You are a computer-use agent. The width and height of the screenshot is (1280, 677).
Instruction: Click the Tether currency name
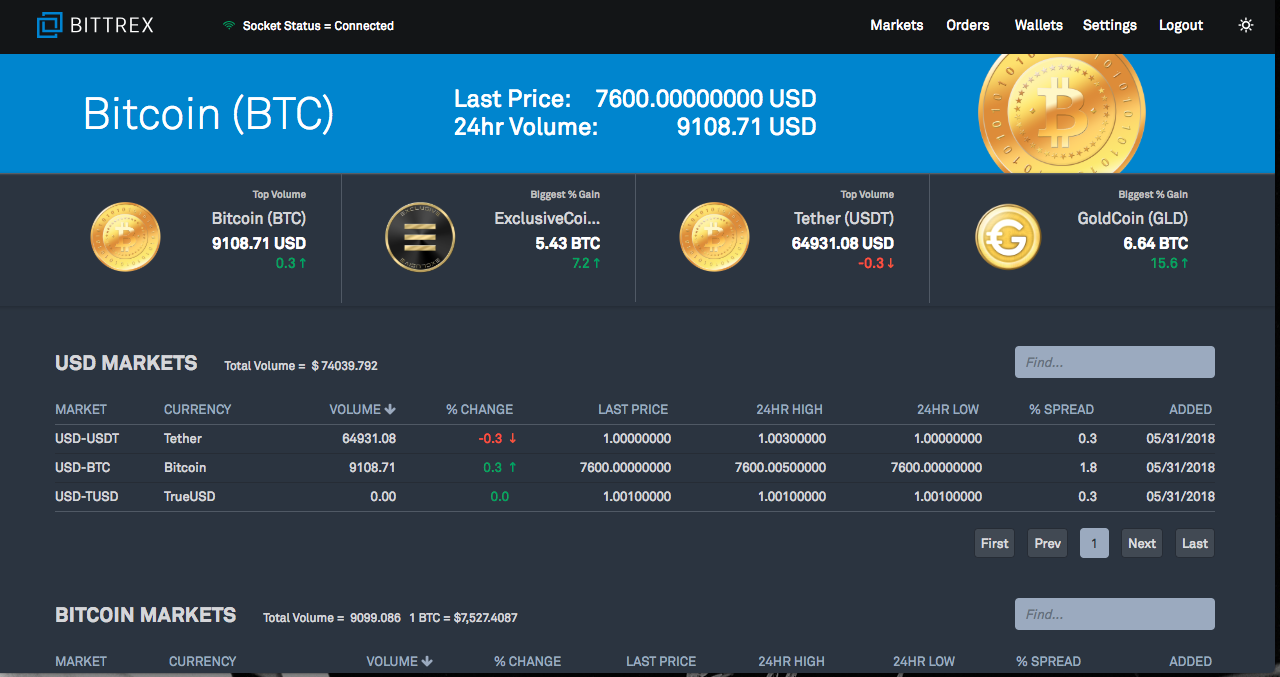click(x=183, y=438)
